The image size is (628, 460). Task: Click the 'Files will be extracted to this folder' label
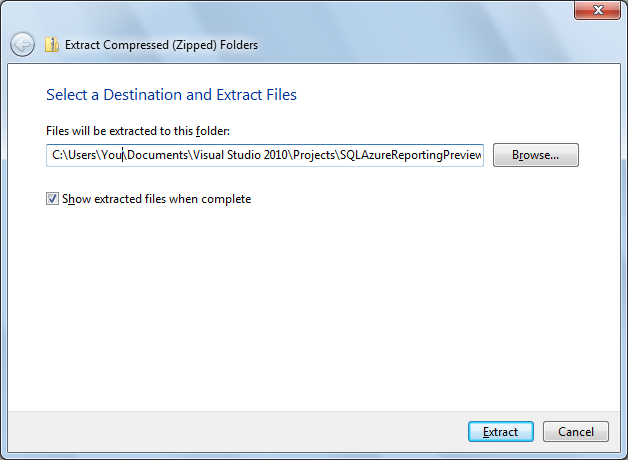[x=138, y=131]
